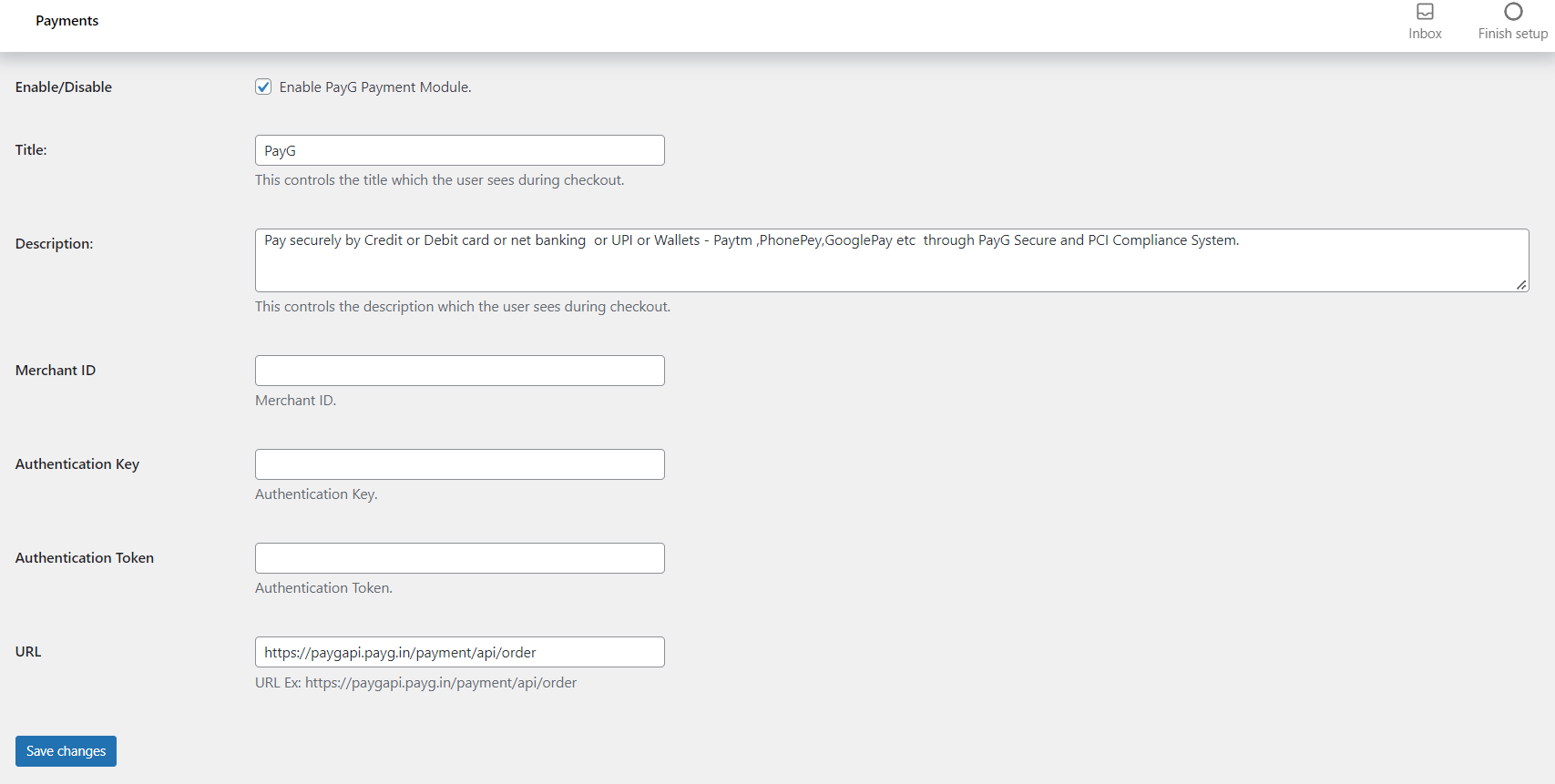Click inside the Description textarea
Screen dimensions: 1555x784
[x=892, y=260]
